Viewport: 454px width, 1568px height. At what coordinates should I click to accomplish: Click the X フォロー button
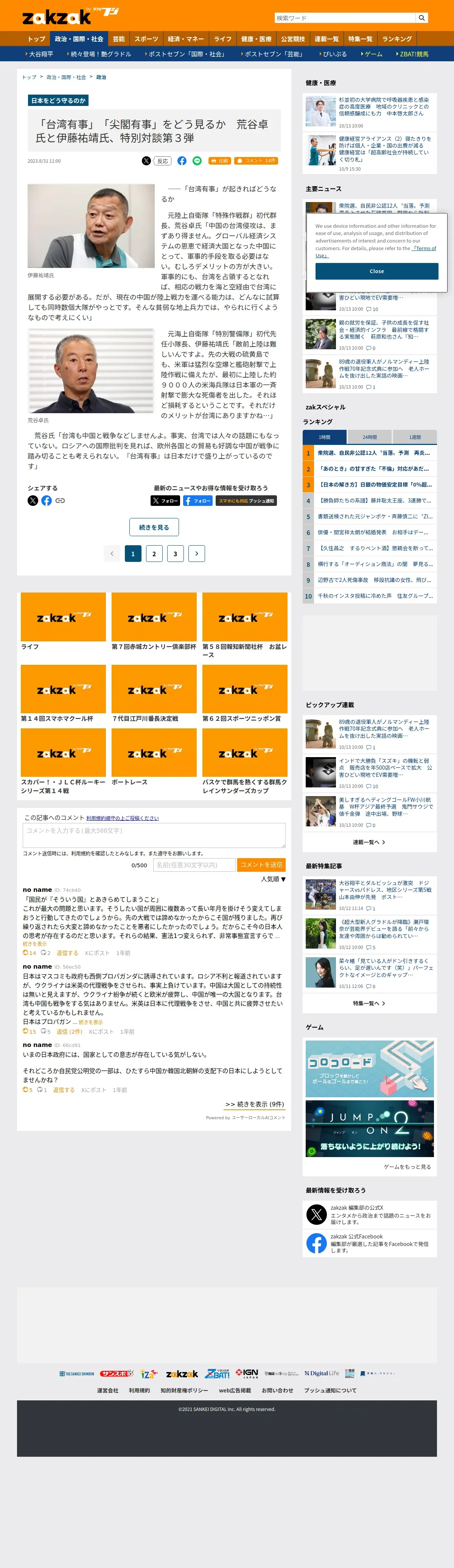tap(165, 500)
